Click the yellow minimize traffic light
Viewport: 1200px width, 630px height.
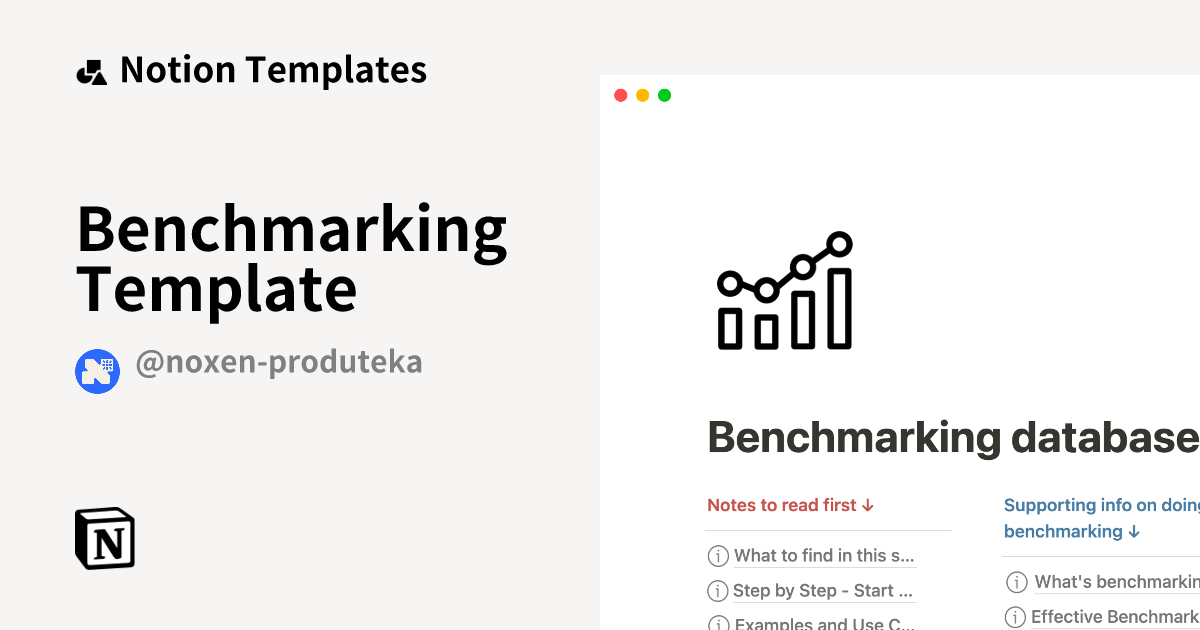(642, 94)
